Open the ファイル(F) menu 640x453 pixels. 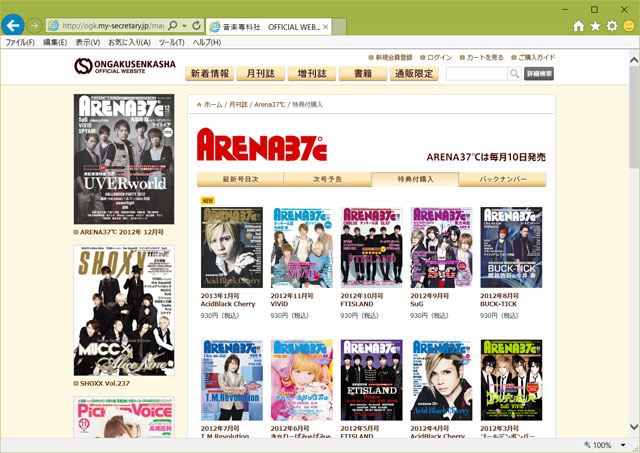(x=20, y=42)
